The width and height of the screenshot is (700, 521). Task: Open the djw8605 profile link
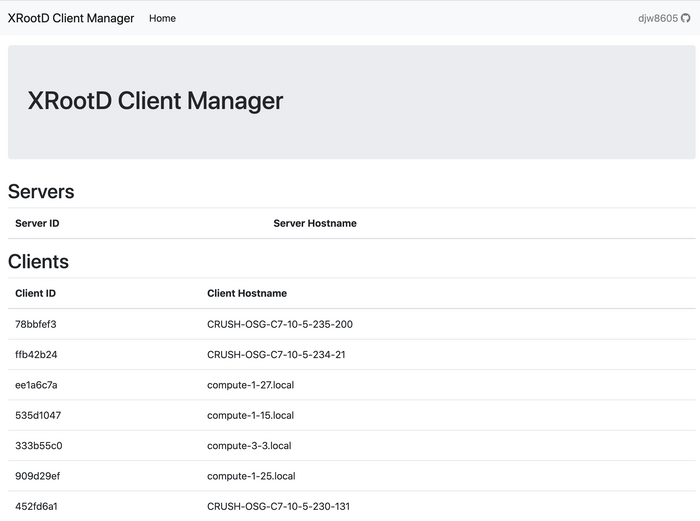(658, 18)
